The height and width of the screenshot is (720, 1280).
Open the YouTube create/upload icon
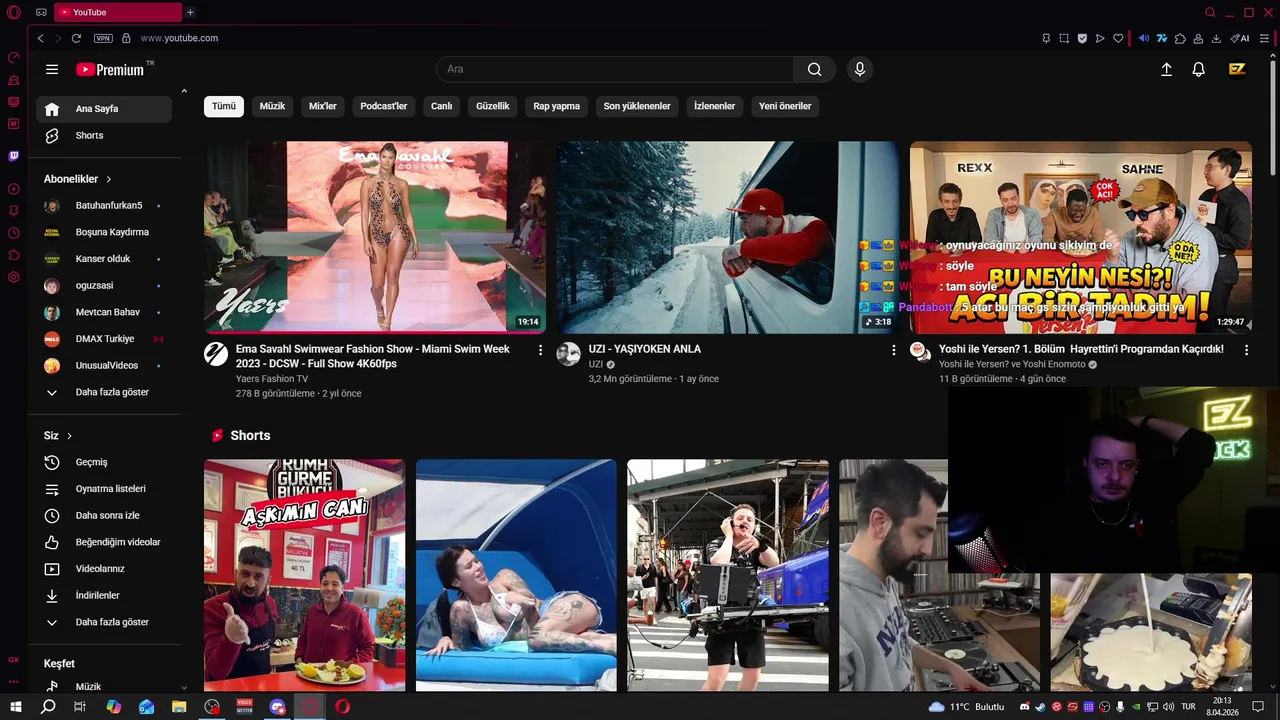(x=1166, y=69)
